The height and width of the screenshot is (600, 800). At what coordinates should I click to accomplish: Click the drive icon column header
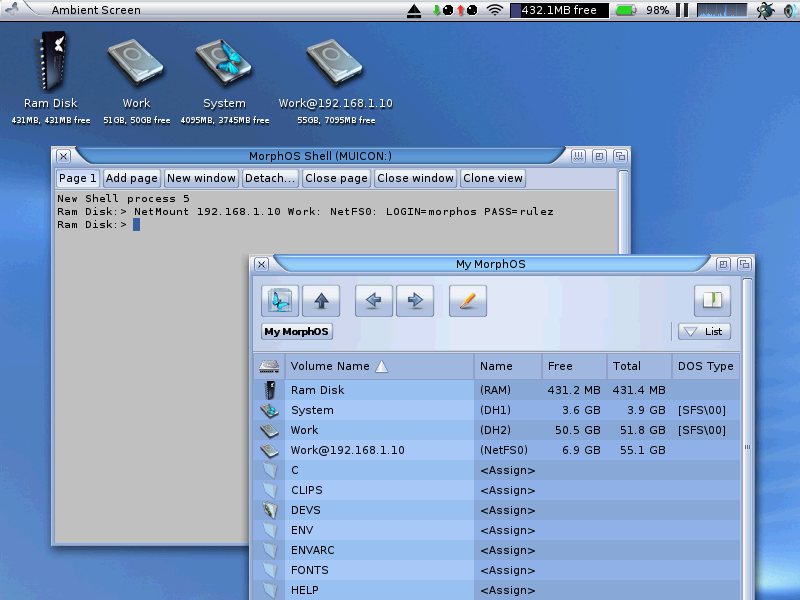(x=269, y=366)
